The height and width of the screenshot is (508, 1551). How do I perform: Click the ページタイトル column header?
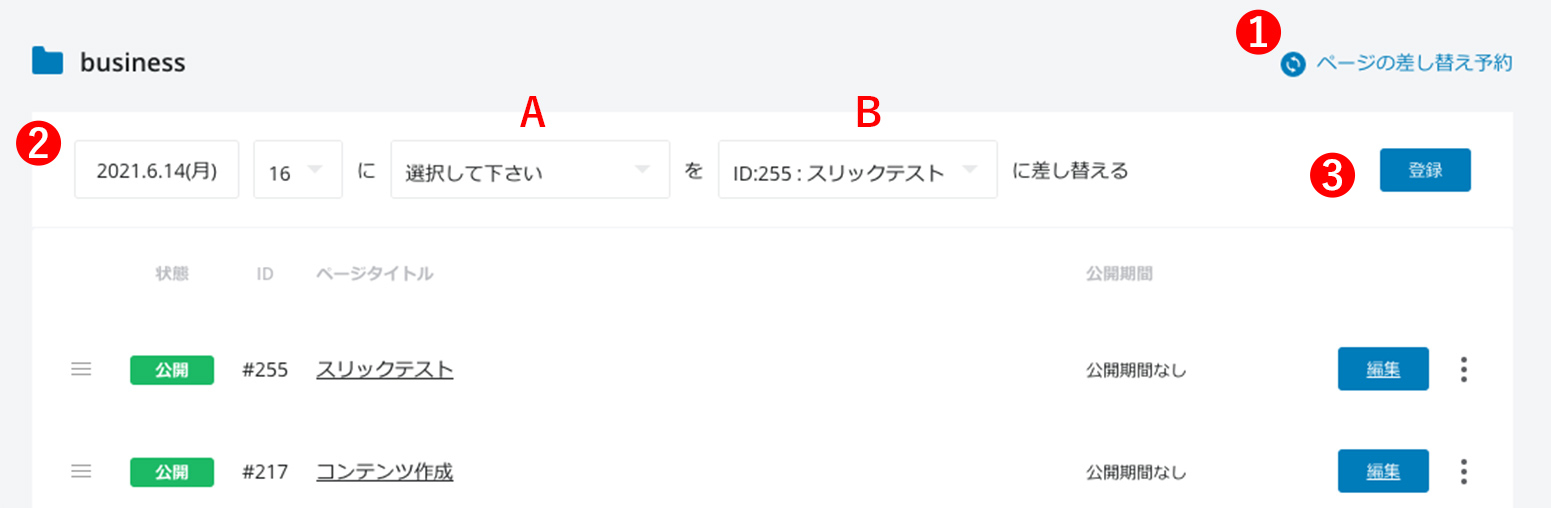pos(374,273)
